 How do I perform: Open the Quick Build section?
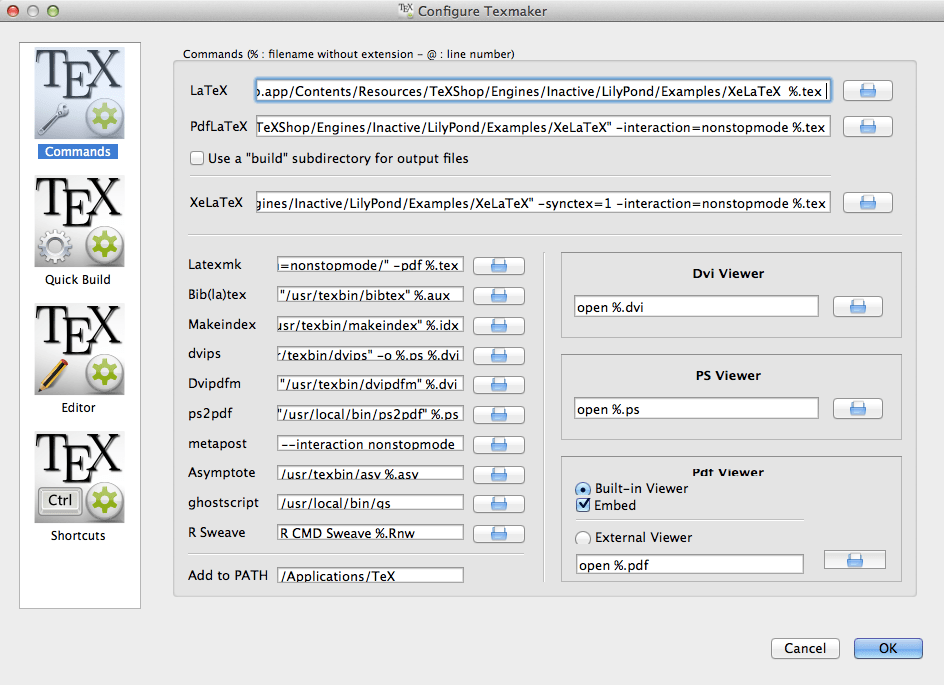coord(79,222)
